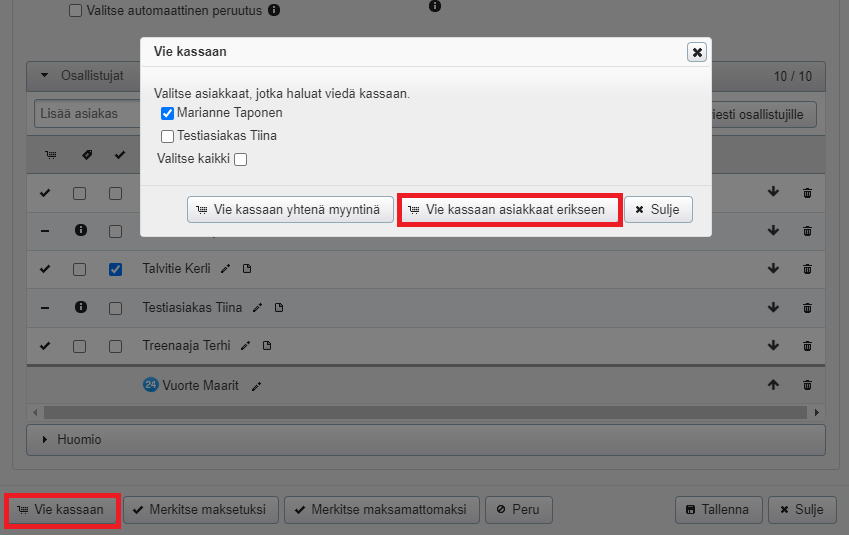This screenshot has width=849, height=535.
Task: Check Testiasiakas Tiina in the dialog
Action: point(167,135)
